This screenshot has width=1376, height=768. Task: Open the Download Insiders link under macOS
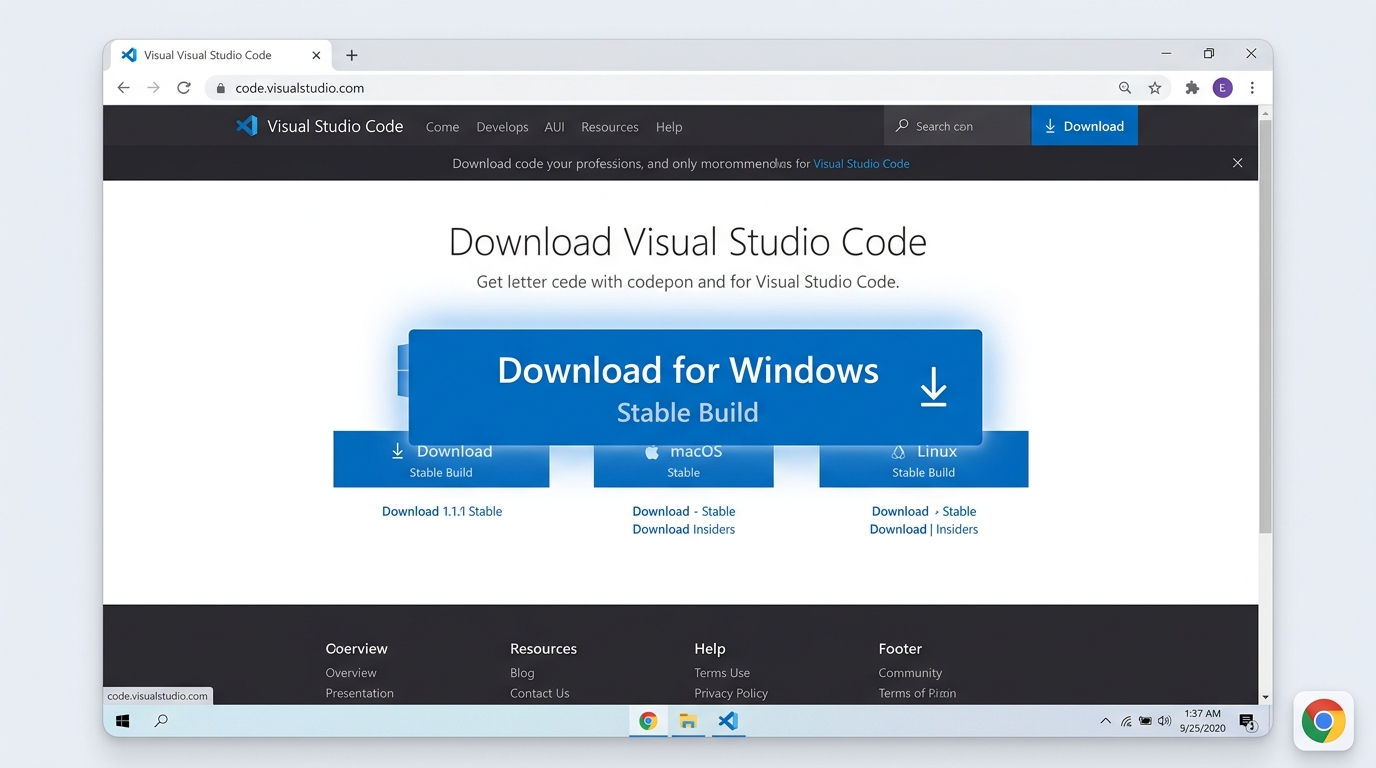coord(683,529)
